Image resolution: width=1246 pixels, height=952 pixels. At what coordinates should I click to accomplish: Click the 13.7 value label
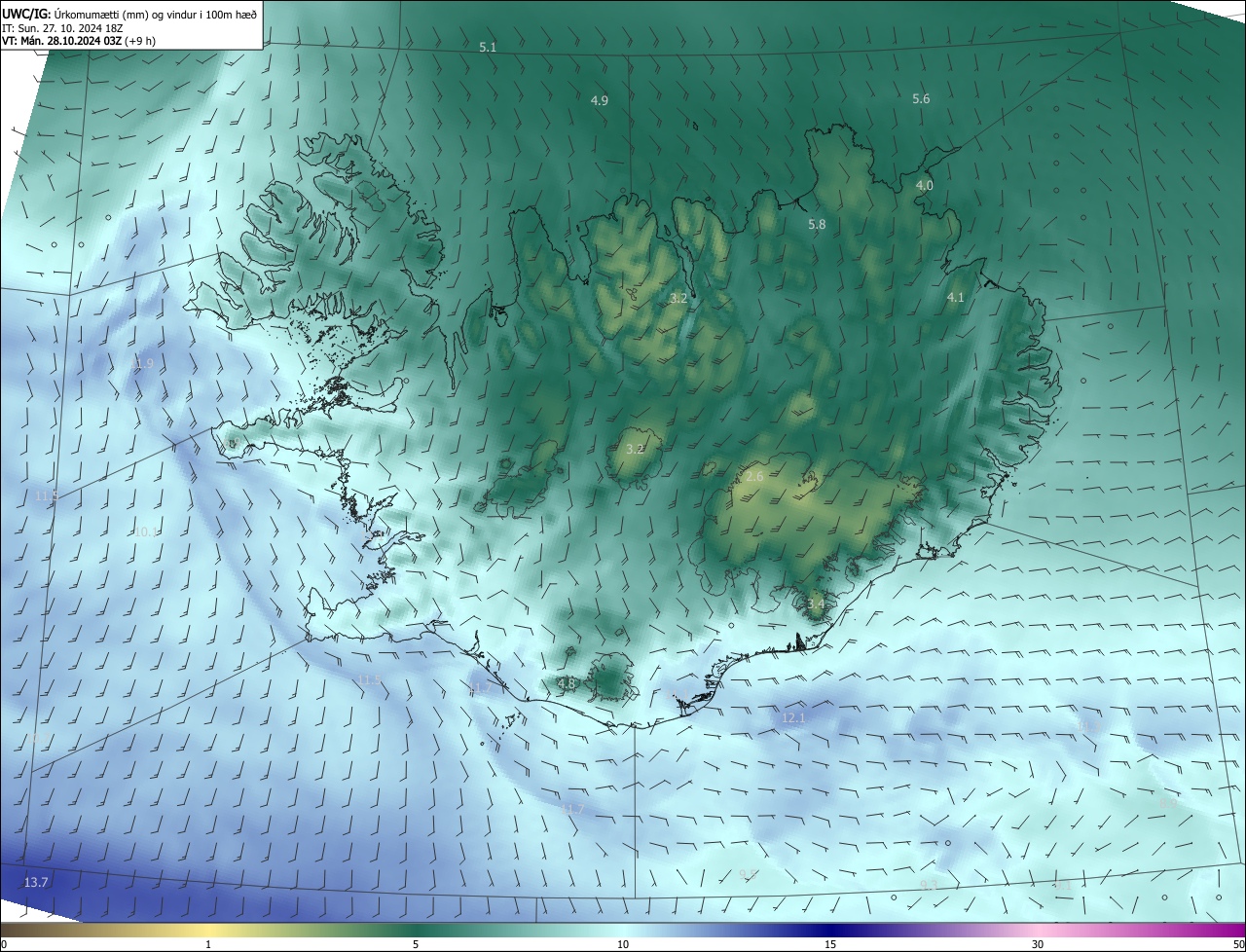pos(36,882)
